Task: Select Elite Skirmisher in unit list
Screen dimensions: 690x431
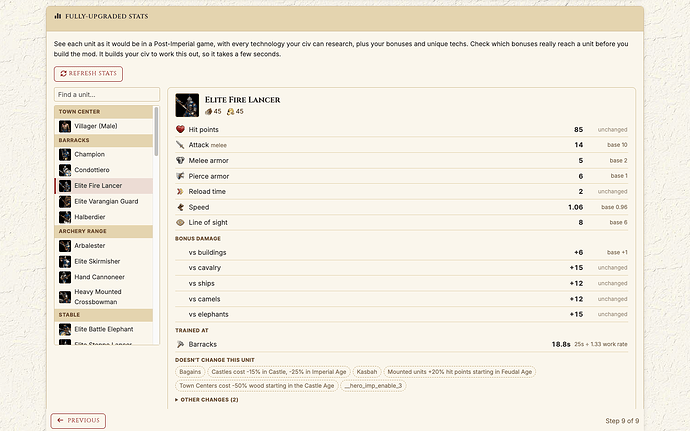Action: 103,262
